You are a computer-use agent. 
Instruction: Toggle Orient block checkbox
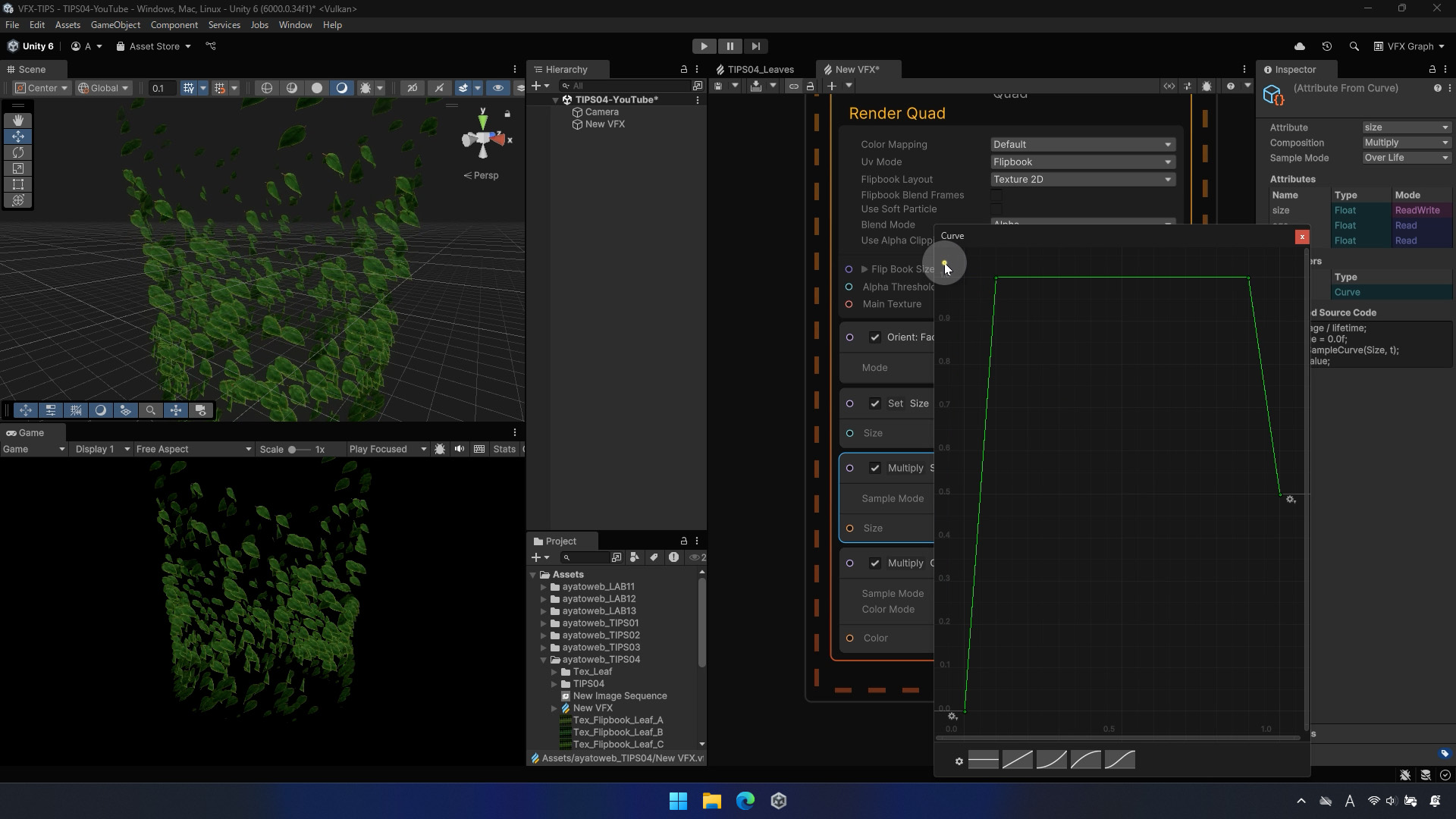[x=875, y=337]
